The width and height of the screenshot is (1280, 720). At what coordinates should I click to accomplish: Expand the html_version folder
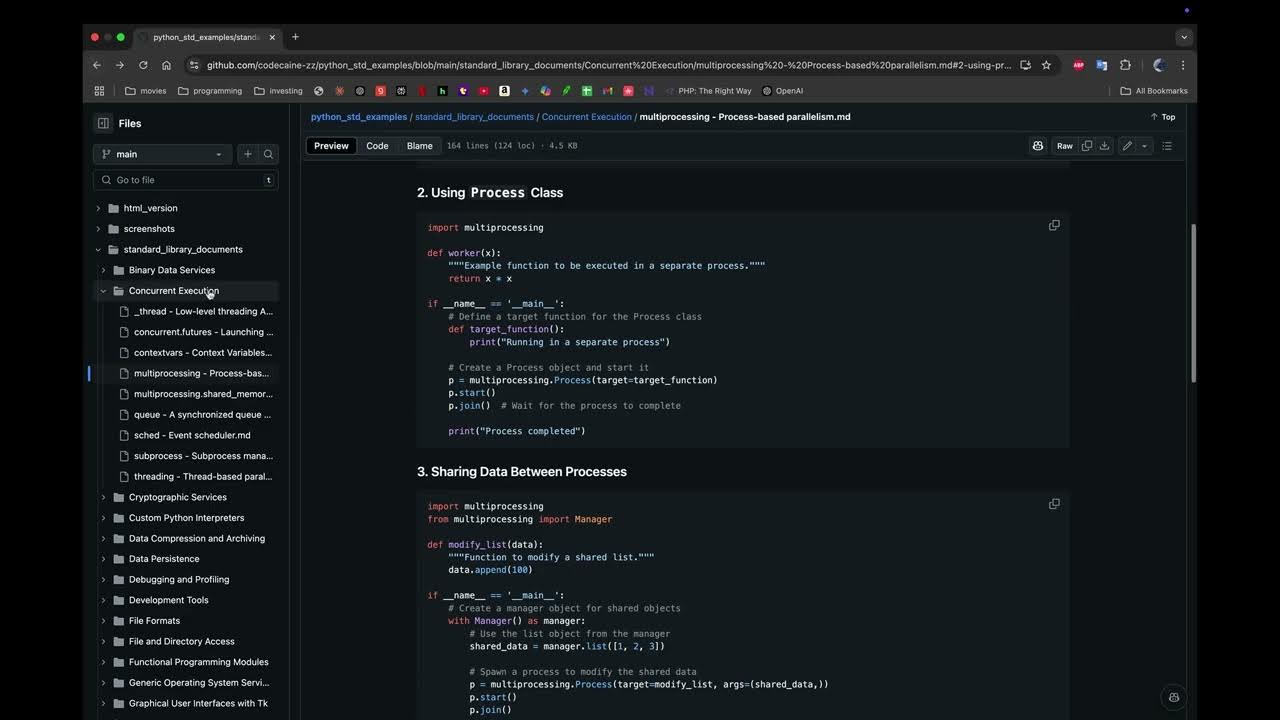pyautogui.click(x=98, y=208)
